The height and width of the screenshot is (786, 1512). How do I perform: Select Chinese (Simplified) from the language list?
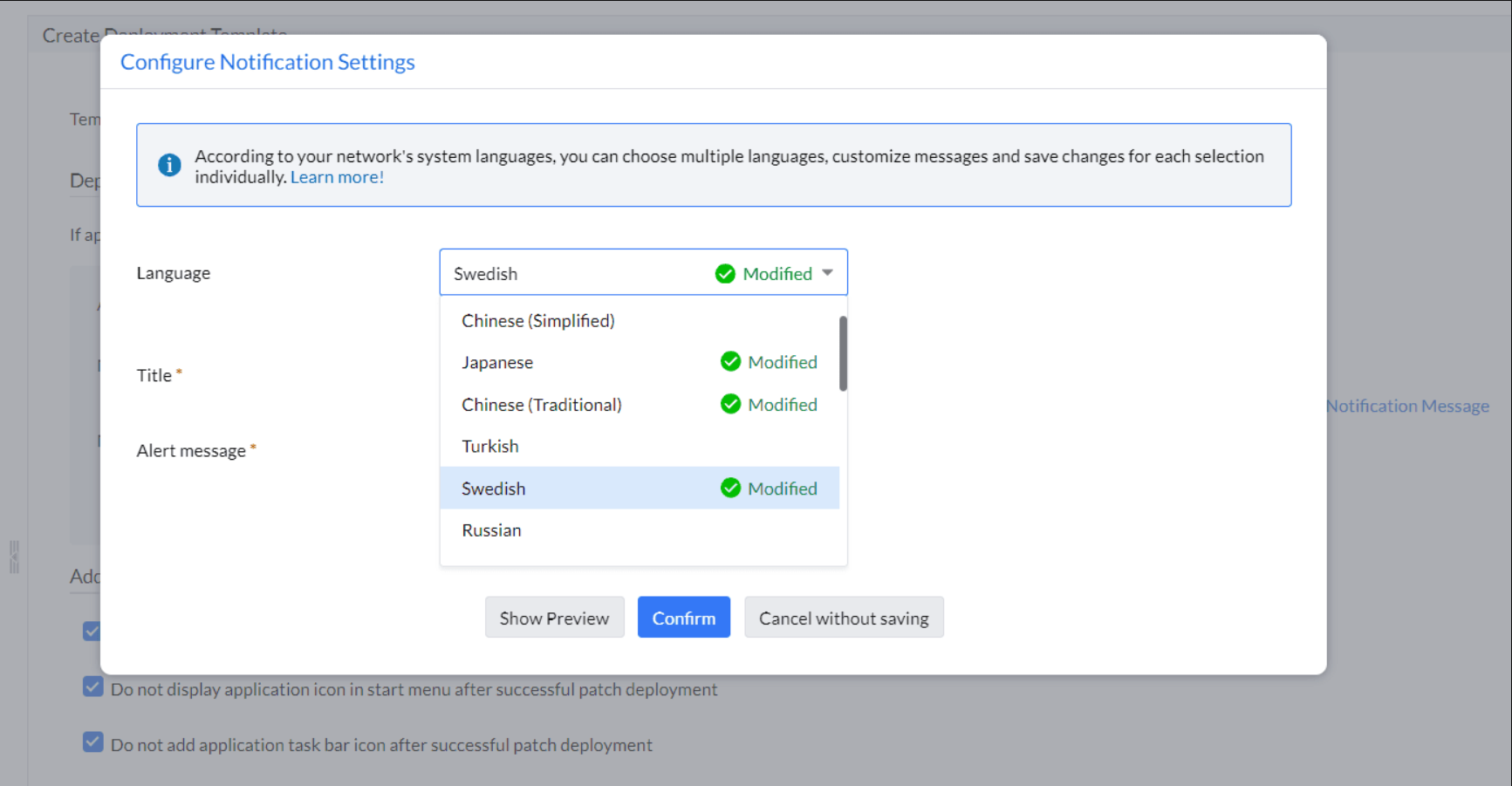click(x=537, y=320)
